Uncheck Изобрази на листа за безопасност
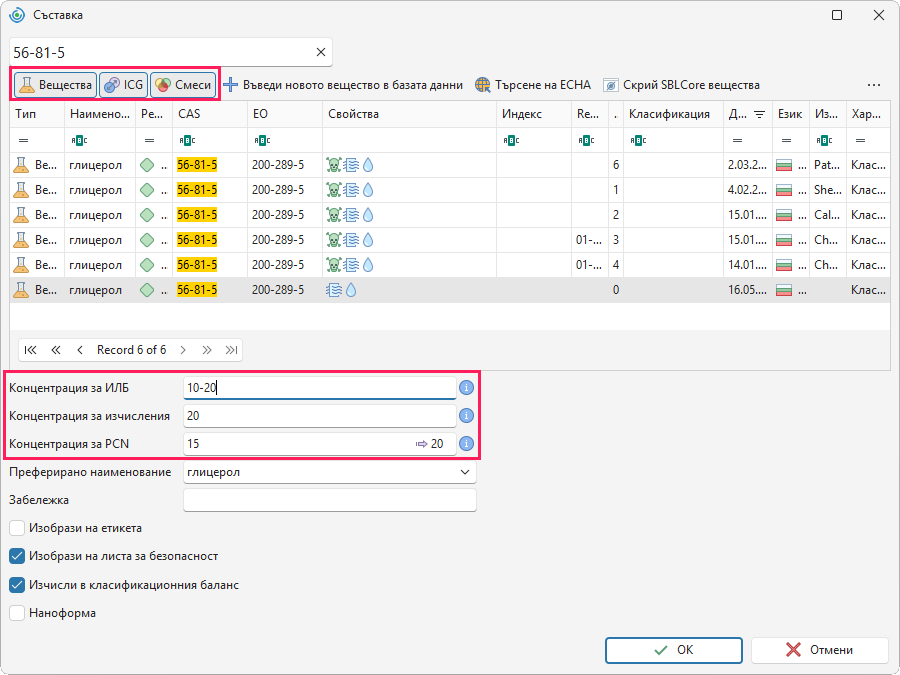Viewport: 900px width, 675px height. click(x=17, y=556)
